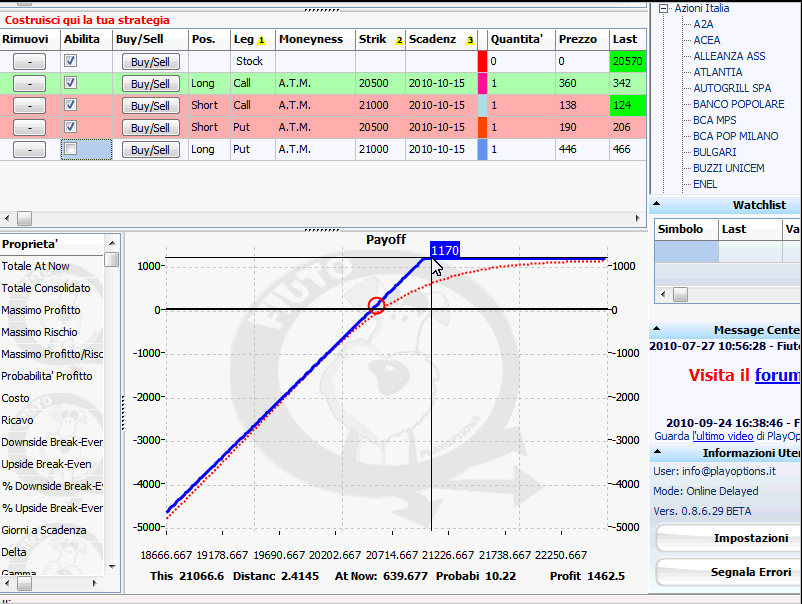Click the Leg column sort indicator 1
Viewport: 802px width, 604px height.
pyautogui.click(x=261, y=40)
